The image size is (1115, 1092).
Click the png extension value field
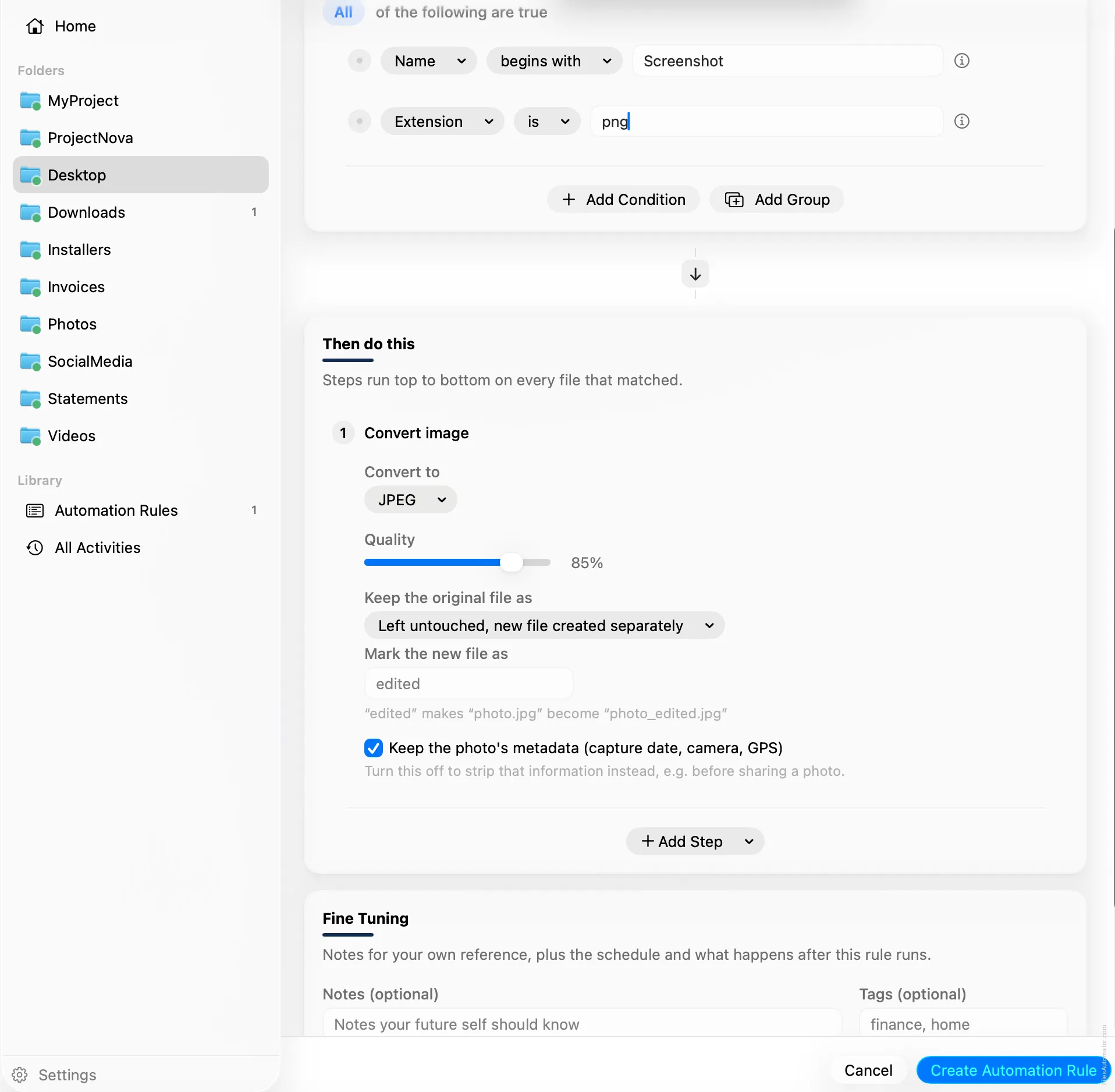[x=766, y=121]
